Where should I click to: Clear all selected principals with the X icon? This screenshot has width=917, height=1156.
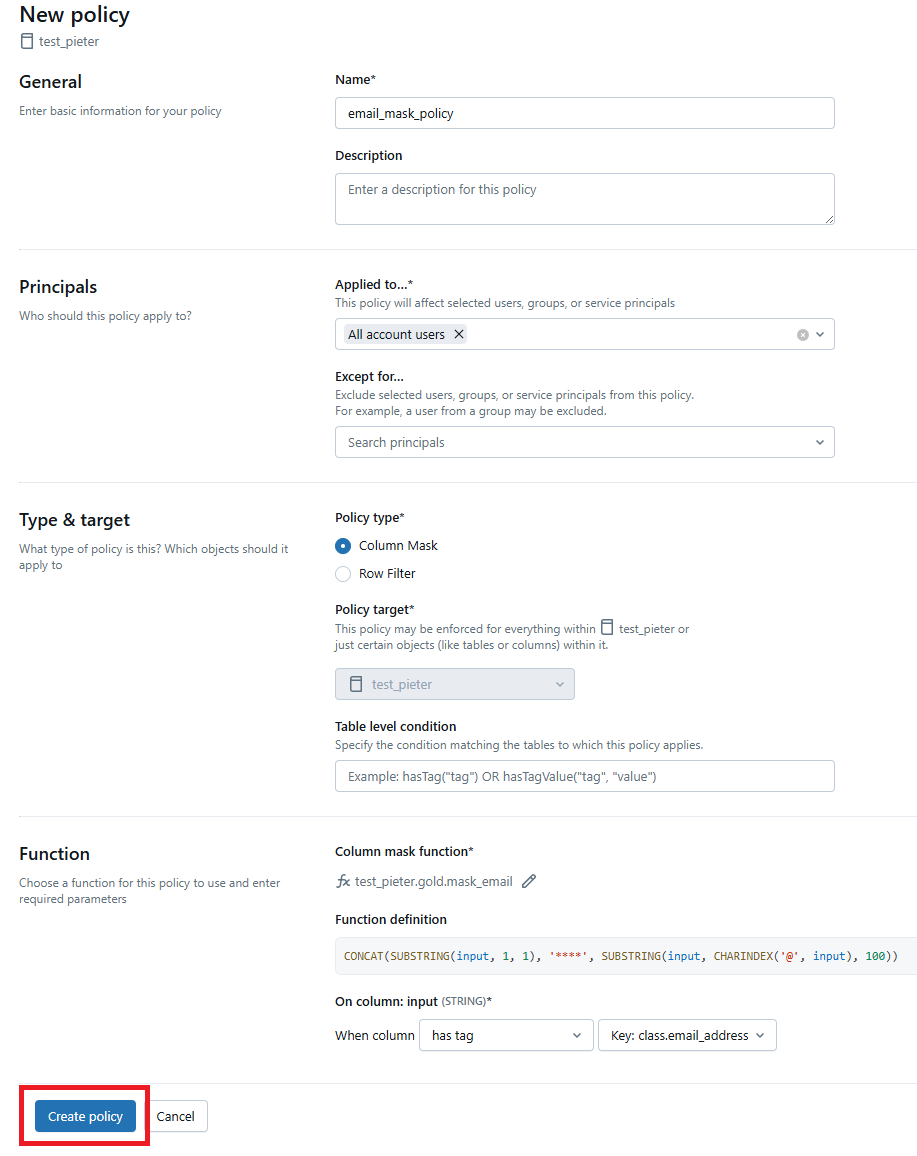pos(802,335)
